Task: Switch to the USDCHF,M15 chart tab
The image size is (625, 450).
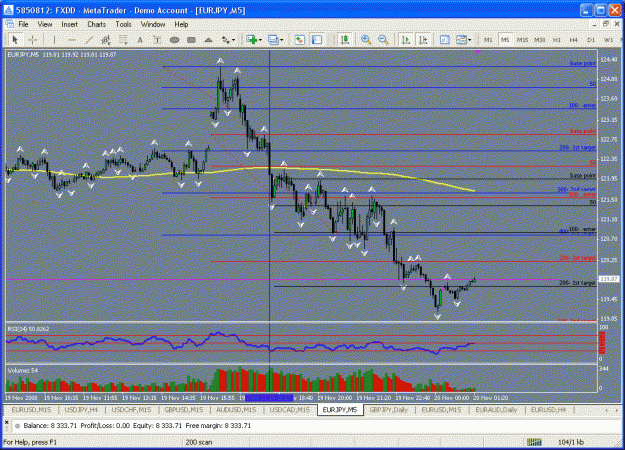Action: [131, 409]
